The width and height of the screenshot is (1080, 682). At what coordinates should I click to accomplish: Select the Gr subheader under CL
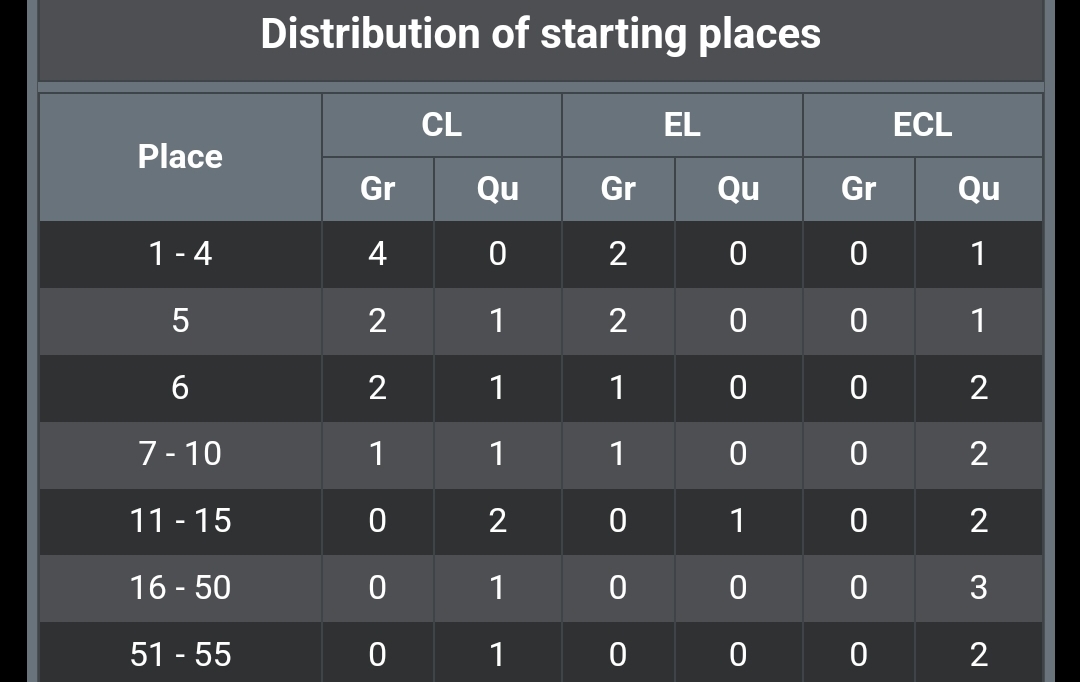point(377,189)
